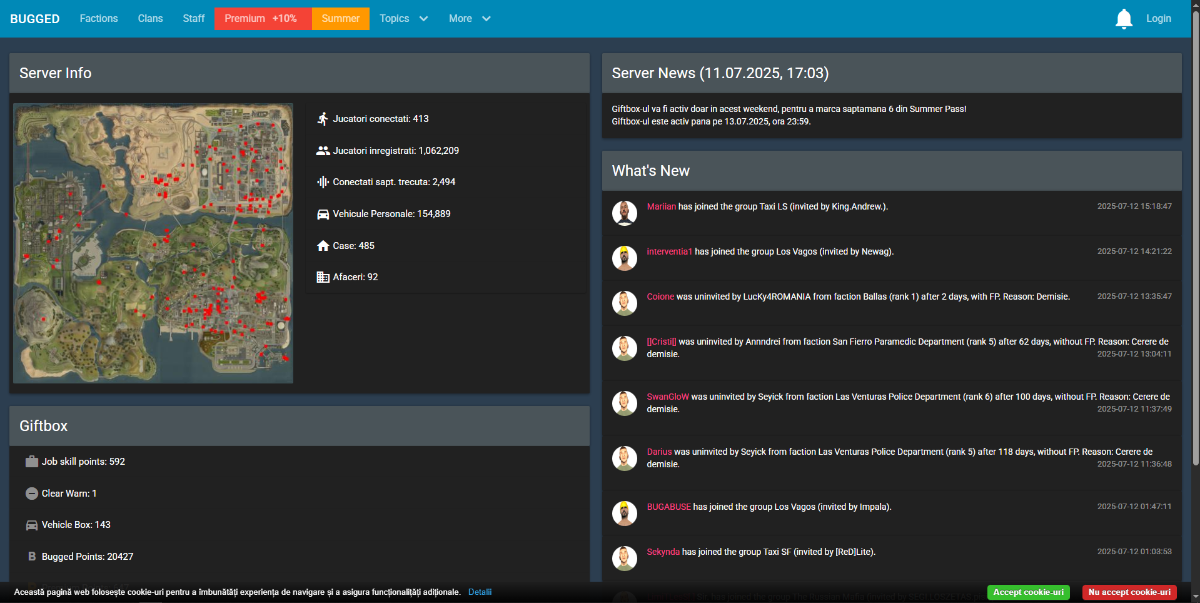Click the briefcase icon beside Job skill points
Image resolution: width=1200 pixels, height=603 pixels.
tap(31, 462)
